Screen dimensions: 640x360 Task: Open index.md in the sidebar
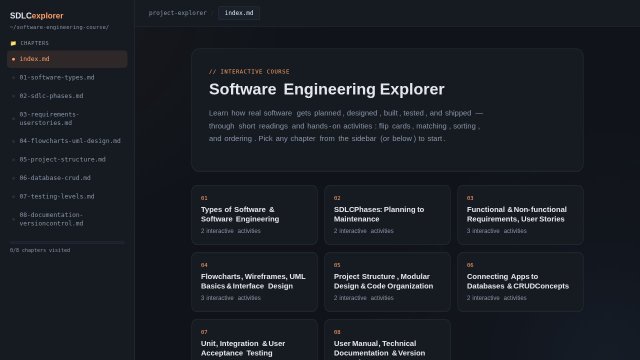[x=67, y=59]
